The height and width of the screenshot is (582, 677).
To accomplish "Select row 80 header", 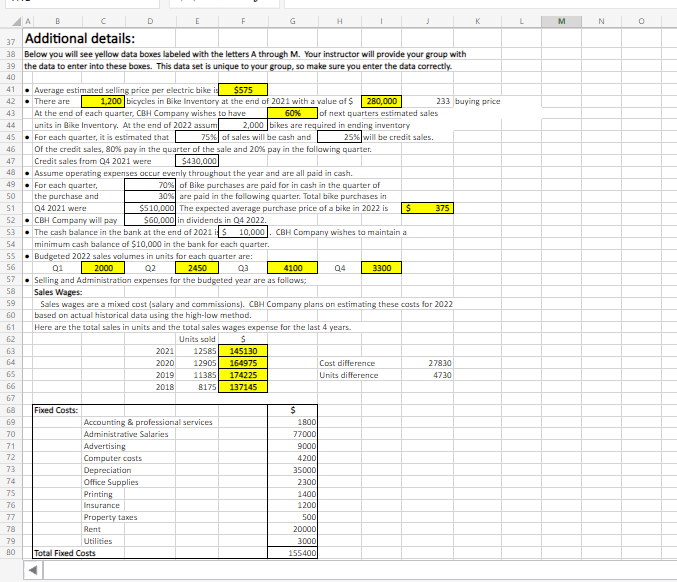I will (11, 552).
